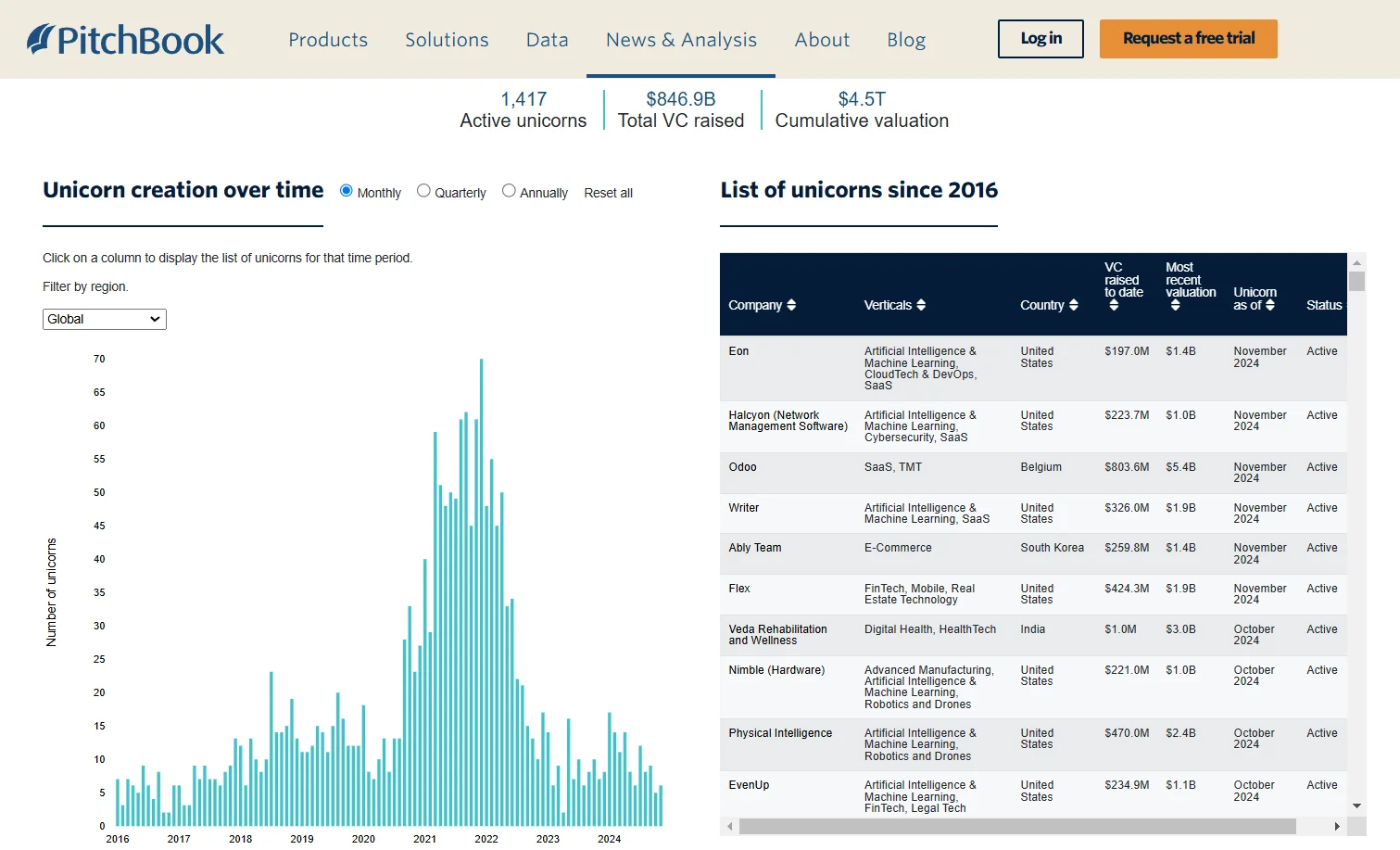The height and width of the screenshot is (850, 1400).
Task: Click the Log in button
Action: pos(1041,39)
